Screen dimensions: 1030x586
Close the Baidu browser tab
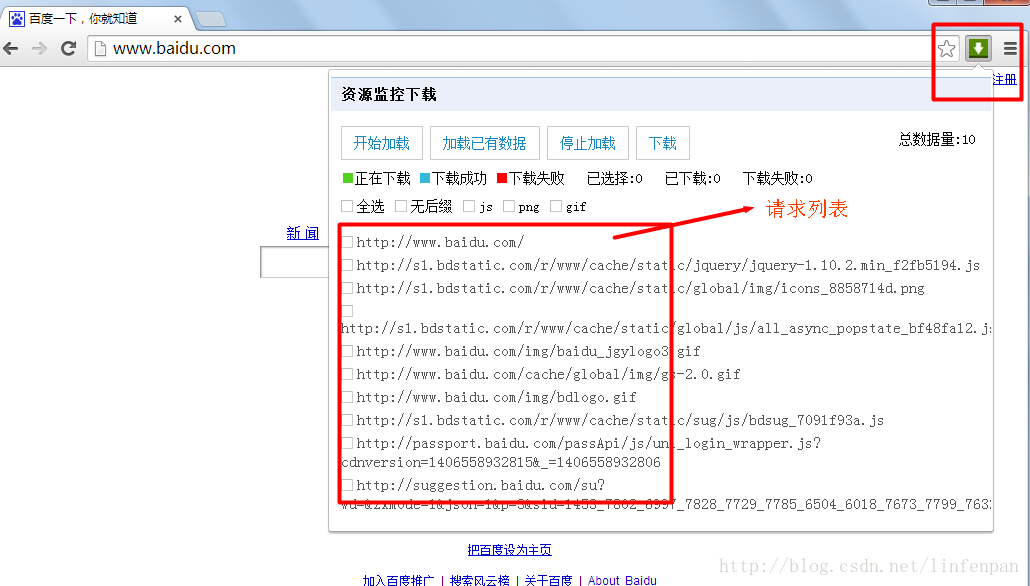click(177, 19)
